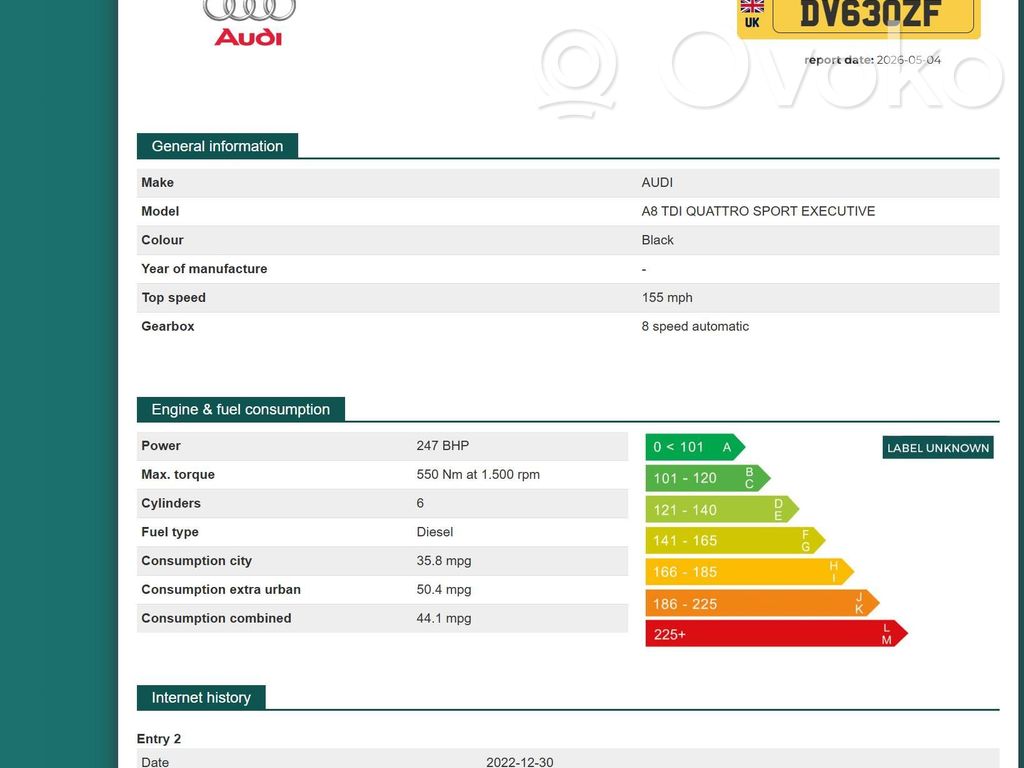Click the Audi logo
The width and height of the screenshot is (1024, 768).
[249, 24]
